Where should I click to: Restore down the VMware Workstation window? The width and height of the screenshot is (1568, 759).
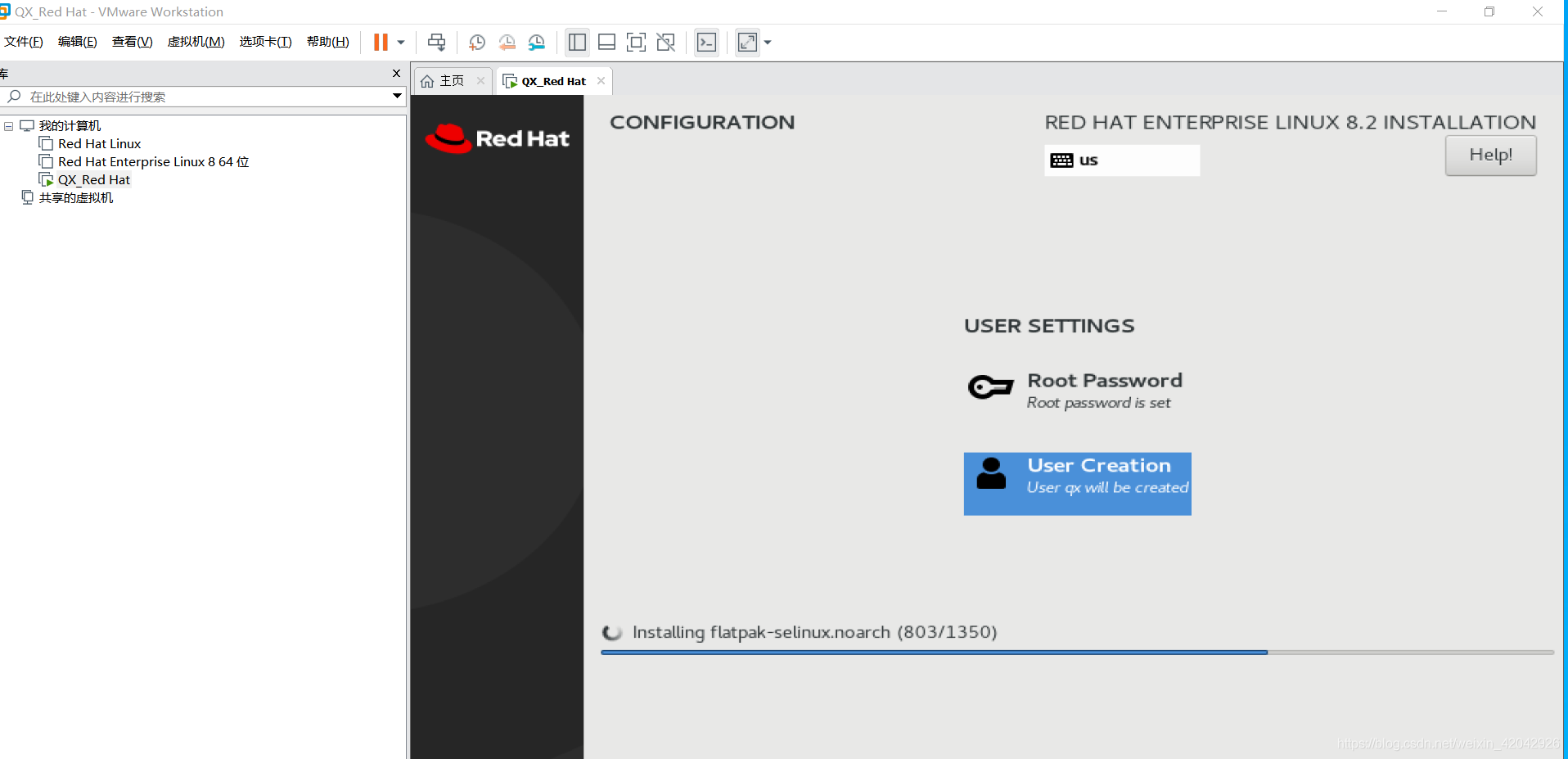[1489, 11]
